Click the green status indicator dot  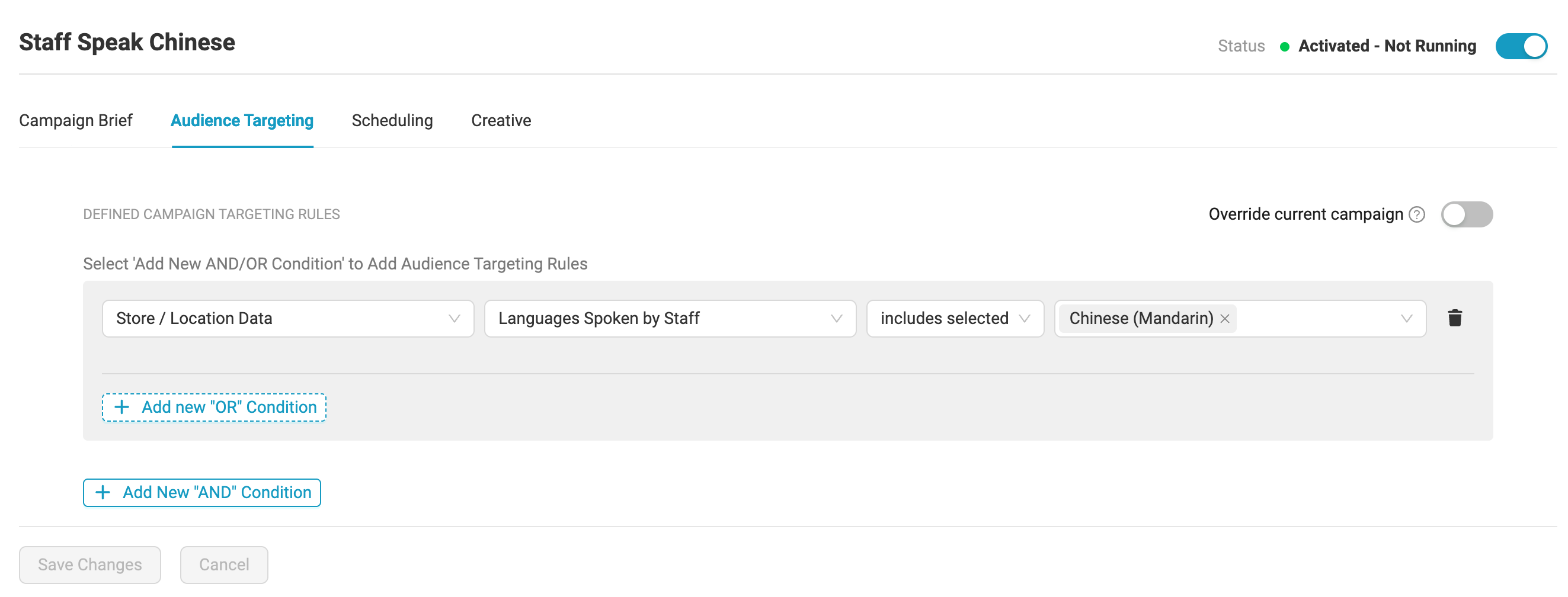click(x=1284, y=47)
